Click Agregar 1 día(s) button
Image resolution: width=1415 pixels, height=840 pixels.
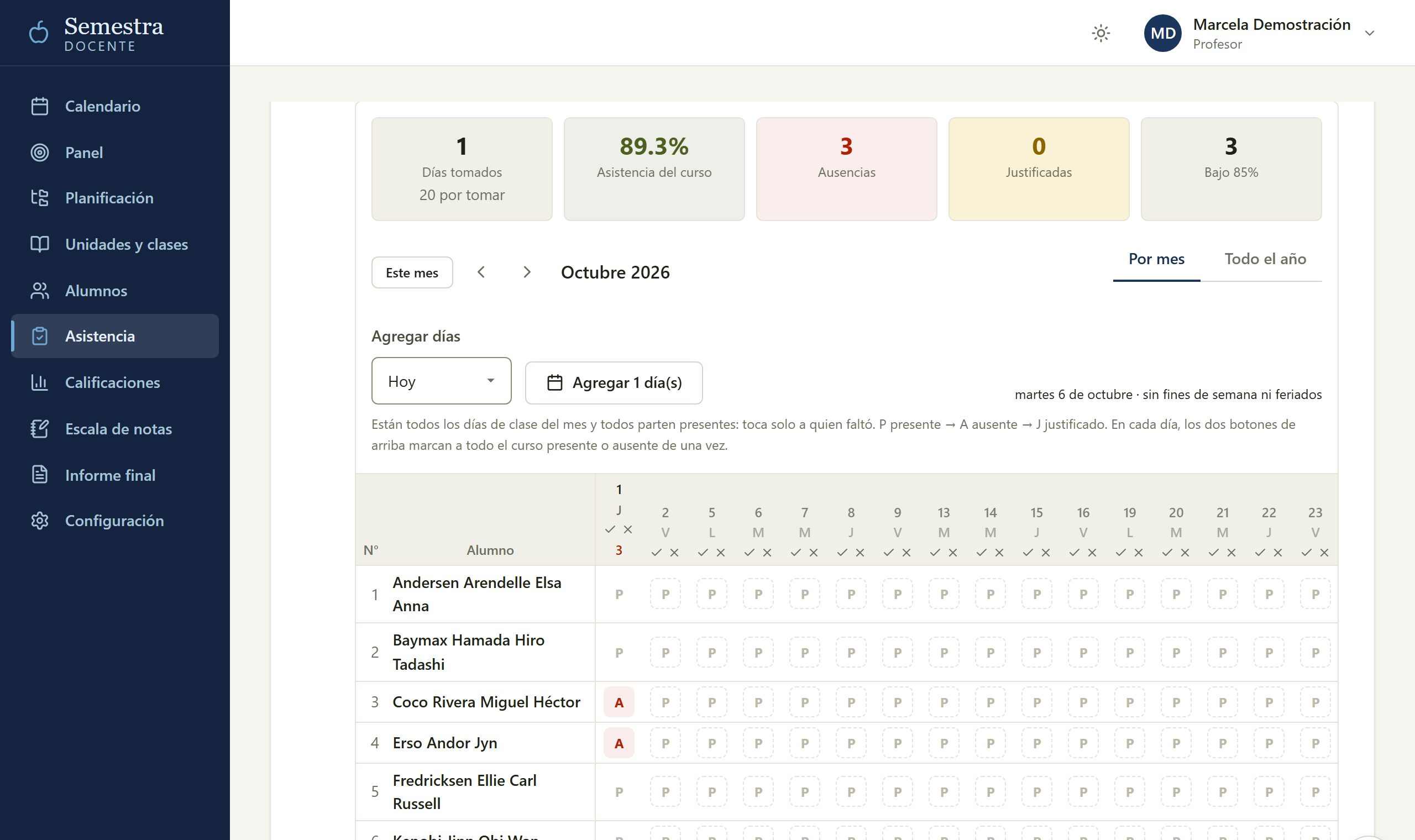614,382
